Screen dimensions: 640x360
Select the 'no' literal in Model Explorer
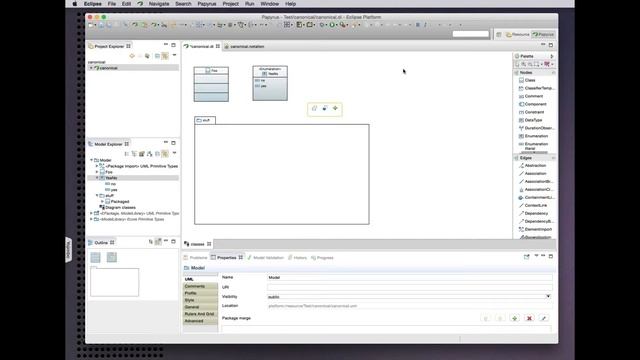click(x=111, y=184)
